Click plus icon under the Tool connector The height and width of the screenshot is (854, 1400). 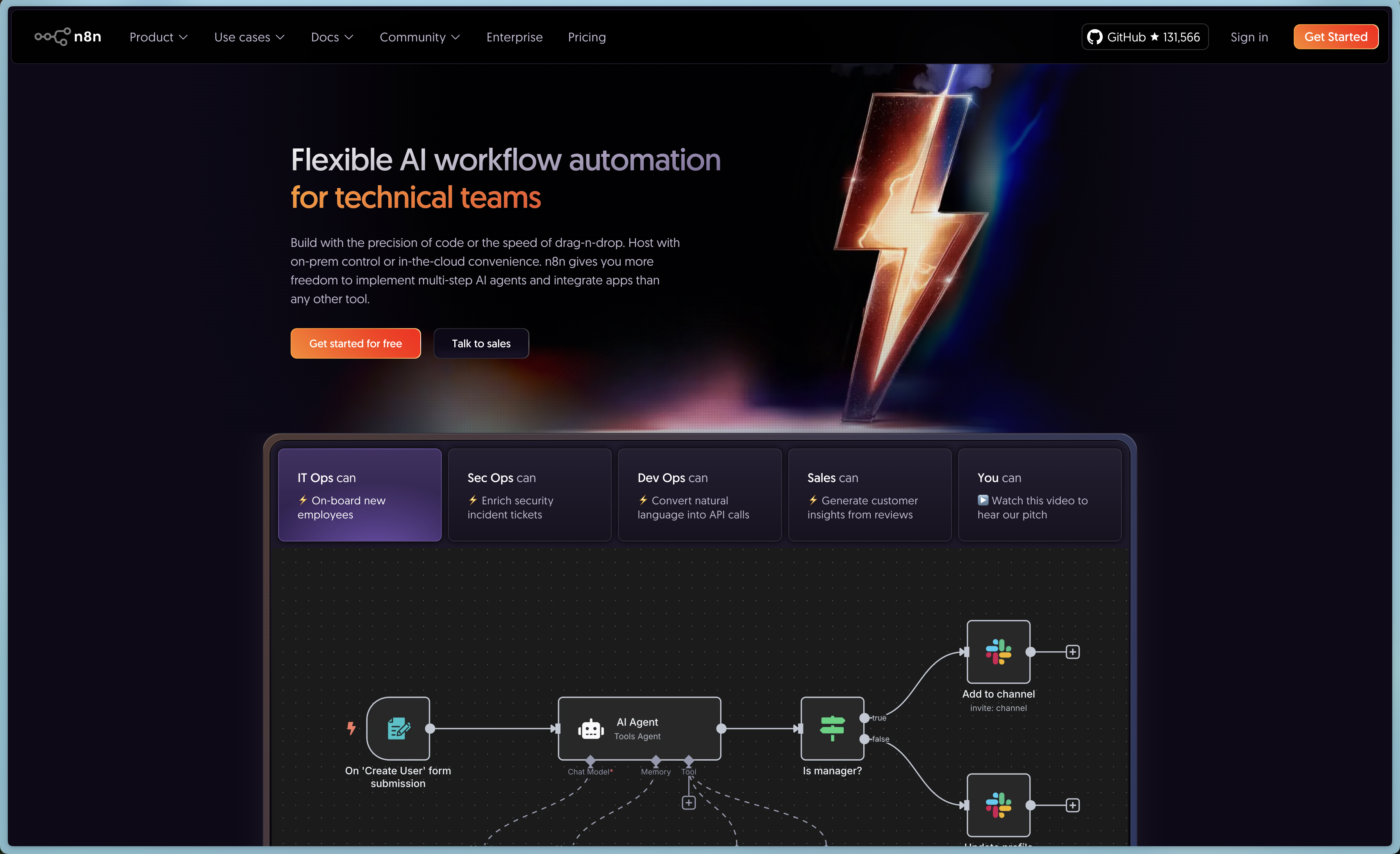tap(689, 802)
